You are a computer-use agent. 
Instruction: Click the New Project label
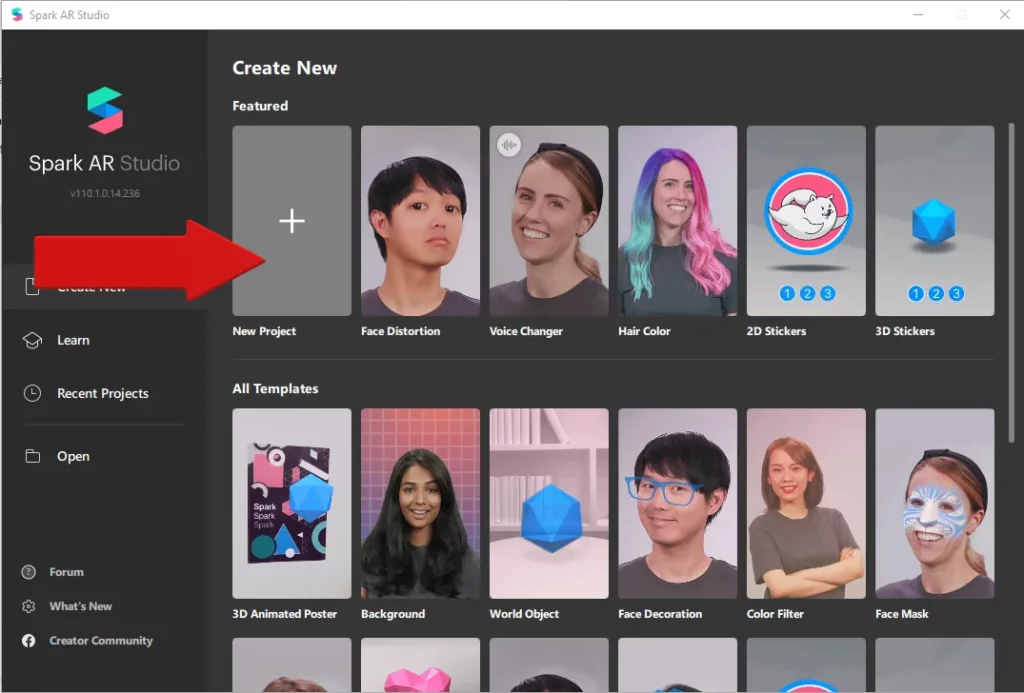(x=264, y=331)
